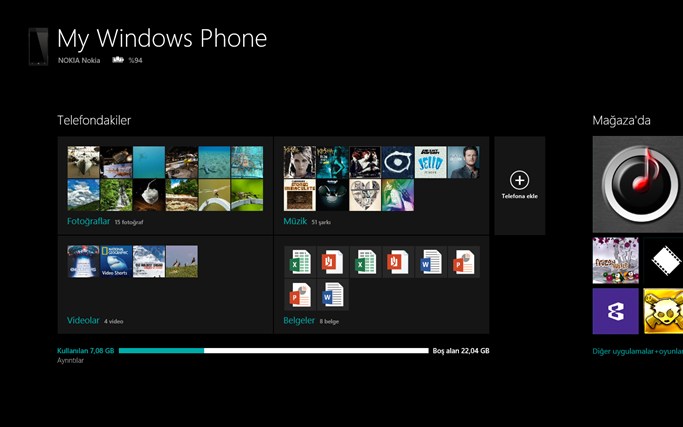Open the heart collage album cover
Screen dimensions: 683x427
[x=365, y=195]
